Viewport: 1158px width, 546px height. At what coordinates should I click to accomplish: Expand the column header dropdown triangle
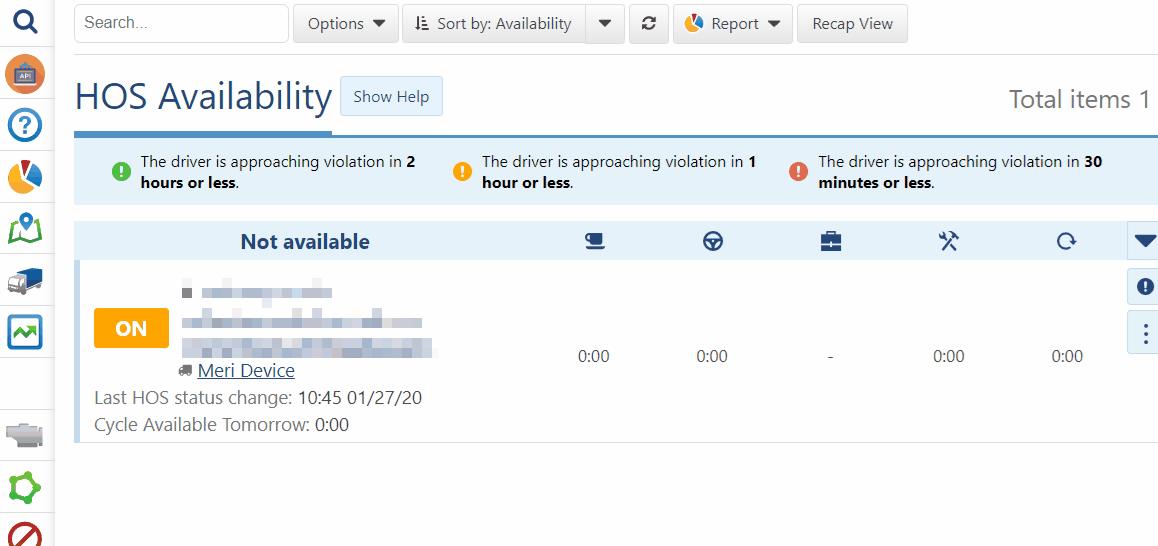1144,241
